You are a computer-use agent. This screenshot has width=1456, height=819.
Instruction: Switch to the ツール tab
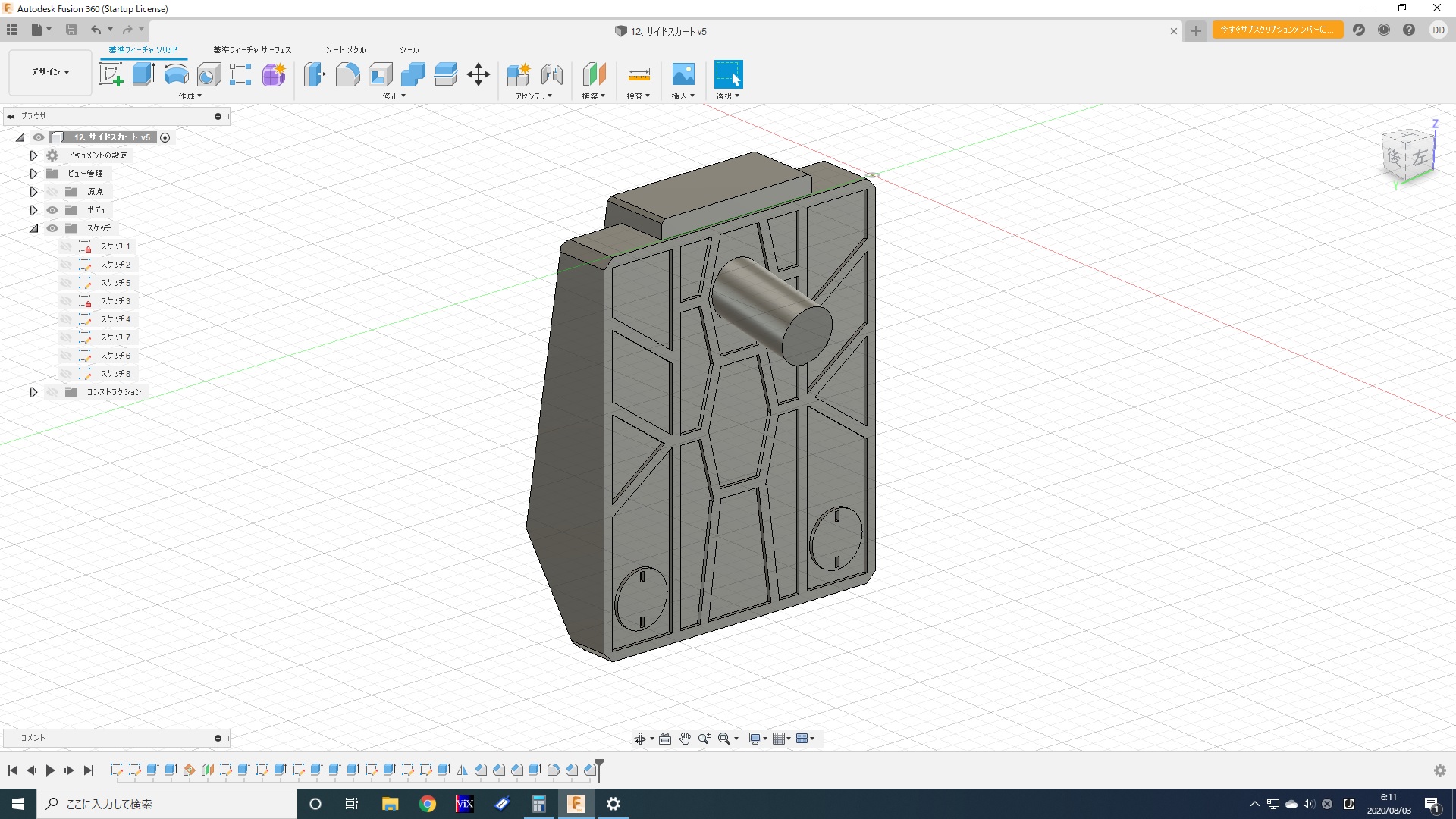(x=409, y=50)
